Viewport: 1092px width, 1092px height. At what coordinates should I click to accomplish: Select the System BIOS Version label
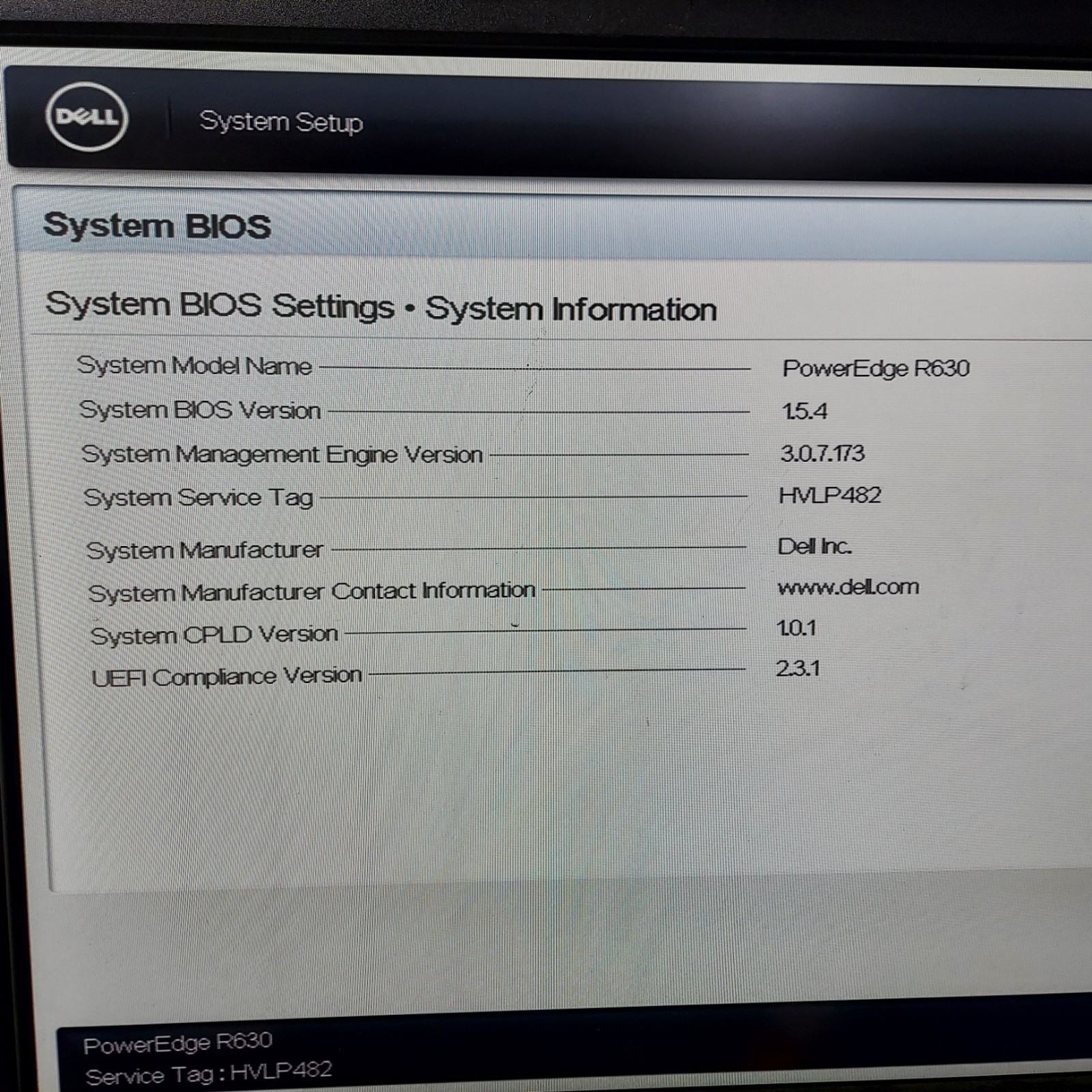tap(200, 409)
